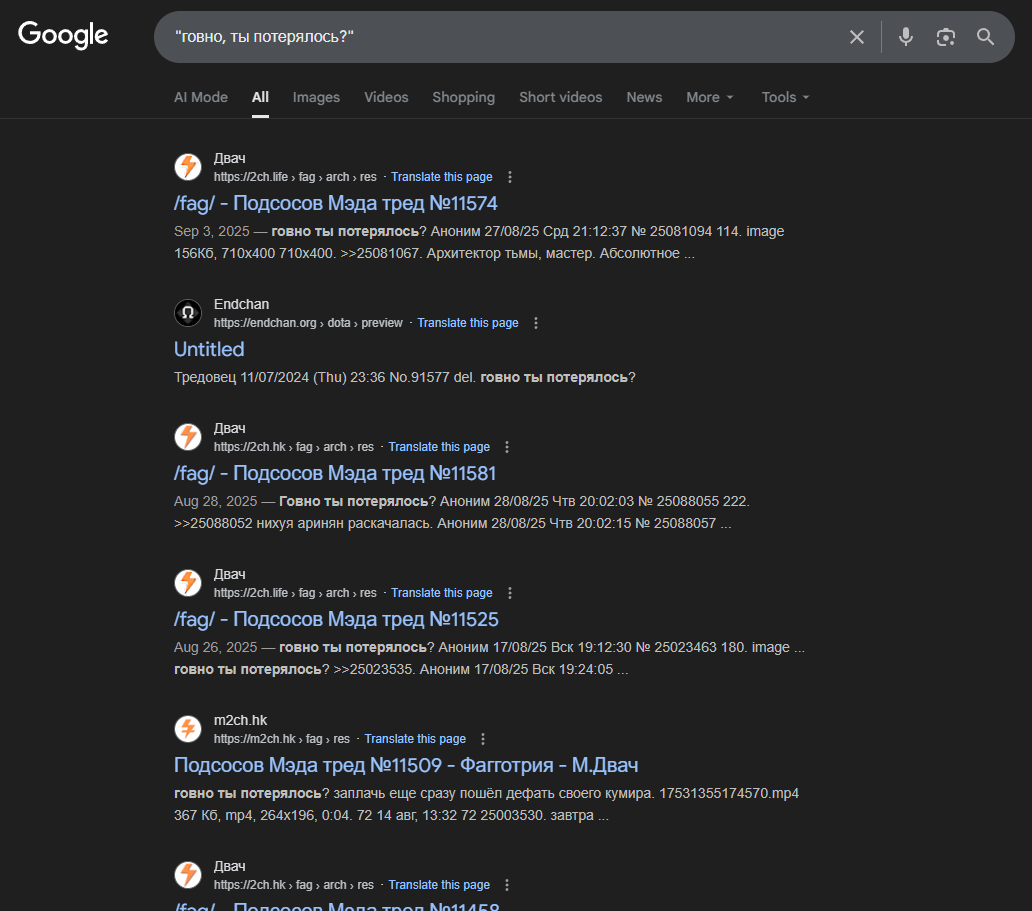
Task: Click the Endchan omega favicon
Action: (188, 313)
